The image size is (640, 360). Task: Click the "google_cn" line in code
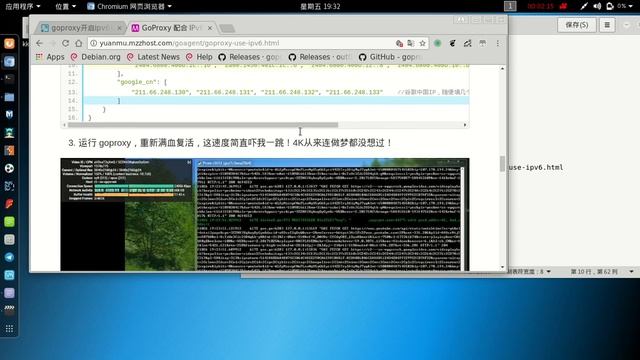(142, 82)
